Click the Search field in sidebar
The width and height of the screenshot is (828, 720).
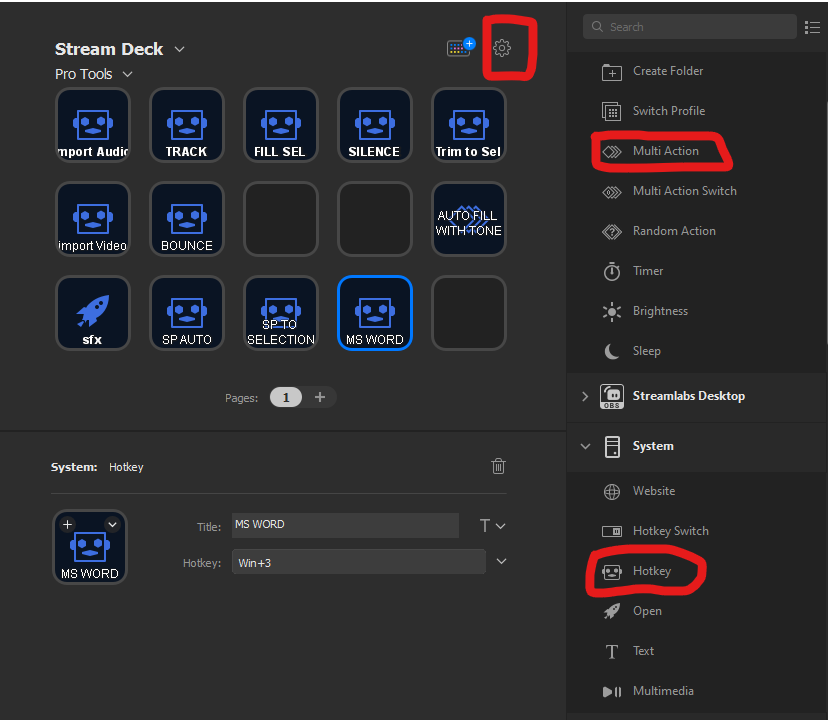690,26
